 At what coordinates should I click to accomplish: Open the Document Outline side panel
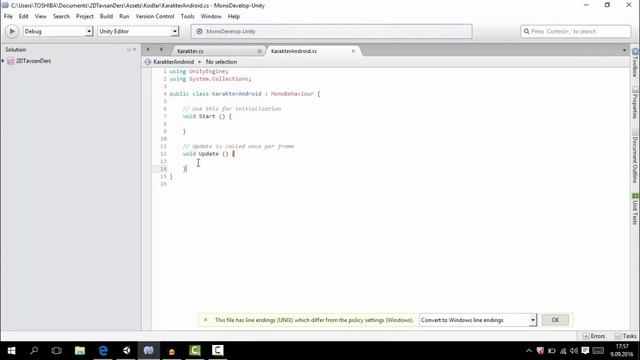(635, 156)
